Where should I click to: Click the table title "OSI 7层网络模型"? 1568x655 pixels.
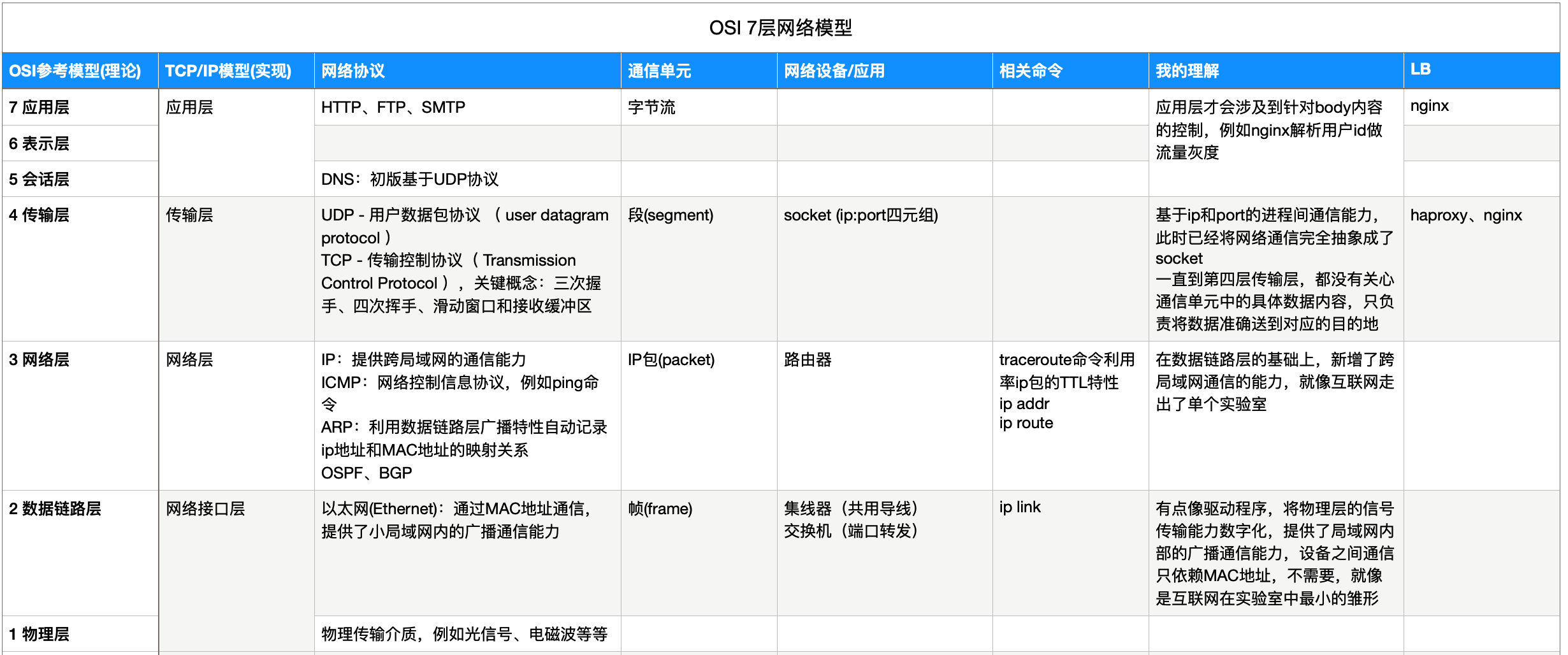(x=780, y=28)
